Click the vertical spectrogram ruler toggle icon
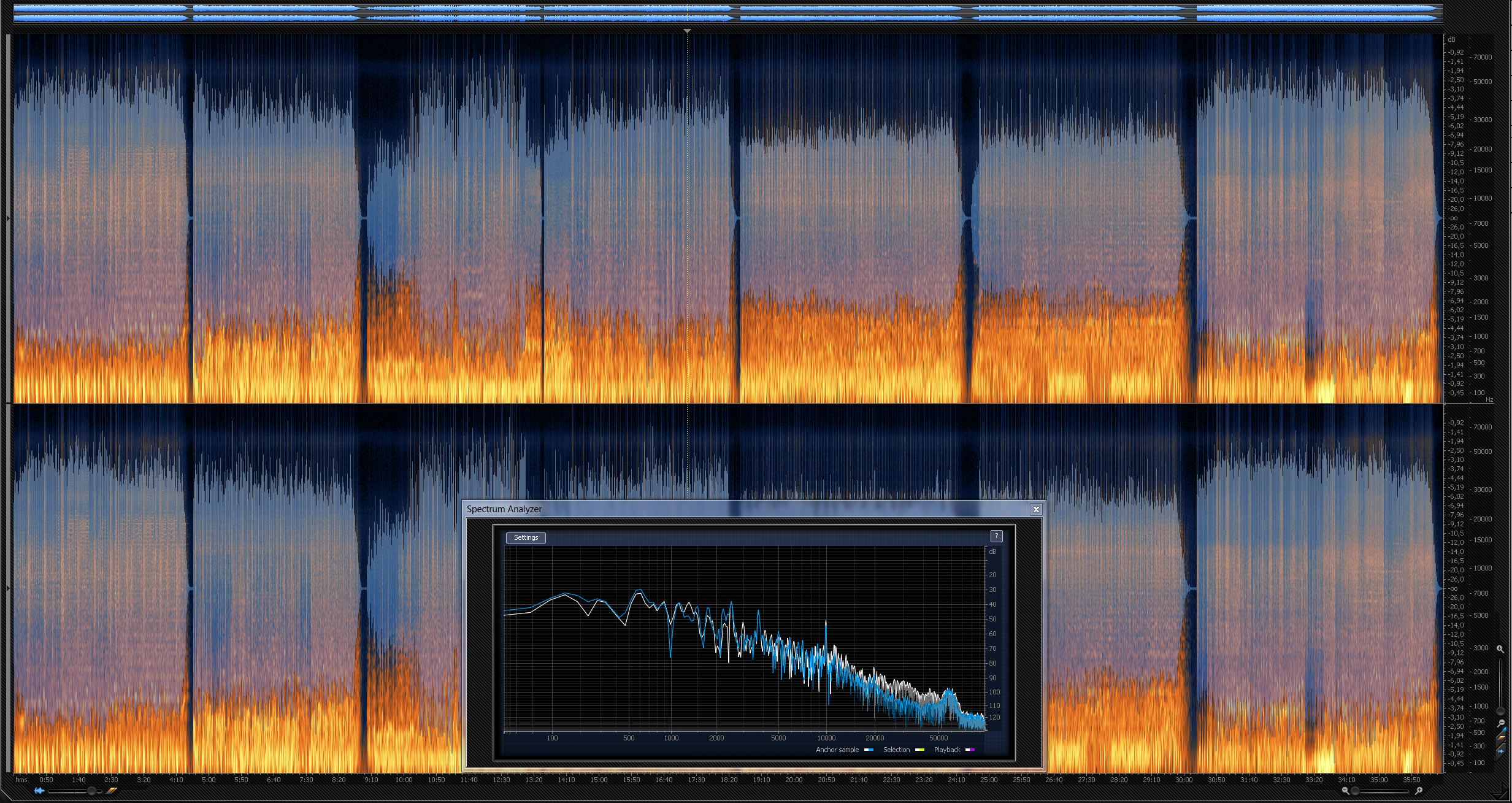The width and height of the screenshot is (1512, 803). point(1501,737)
